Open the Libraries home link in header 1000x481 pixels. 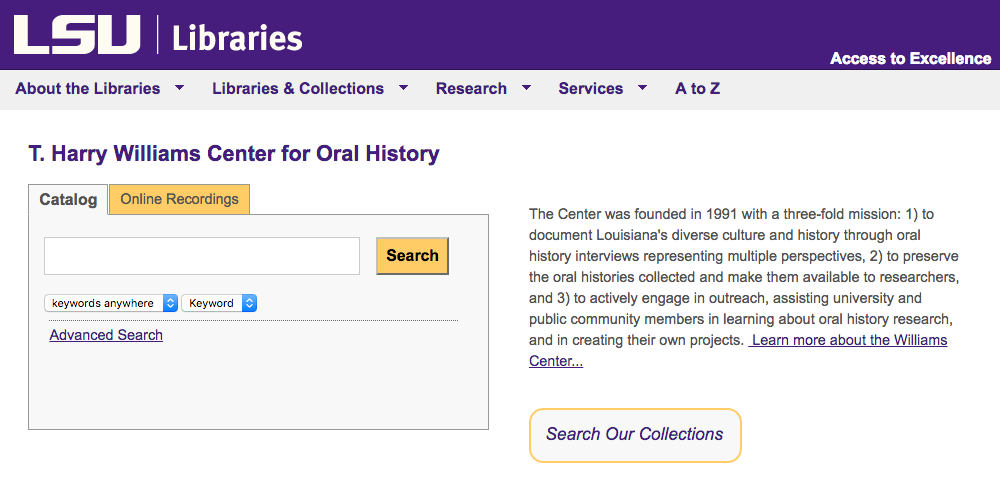pyautogui.click(x=237, y=37)
